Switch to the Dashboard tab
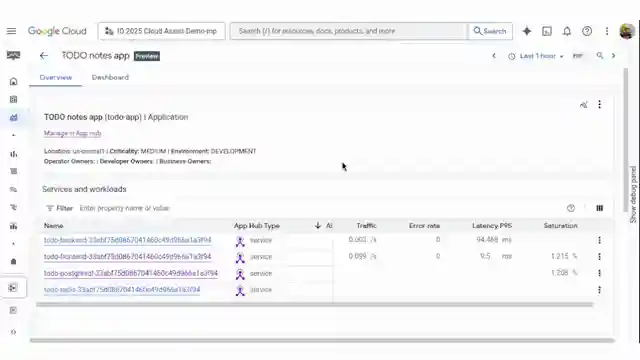This screenshot has height=360, width=640. 110,78
